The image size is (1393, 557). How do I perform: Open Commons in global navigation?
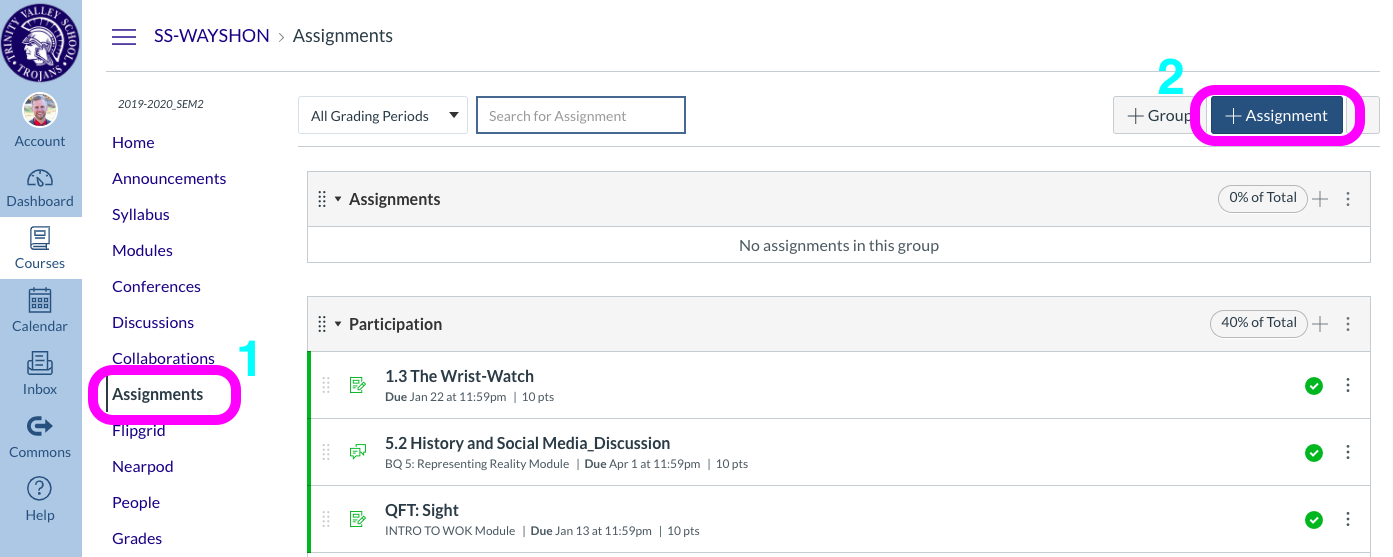coord(40,437)
